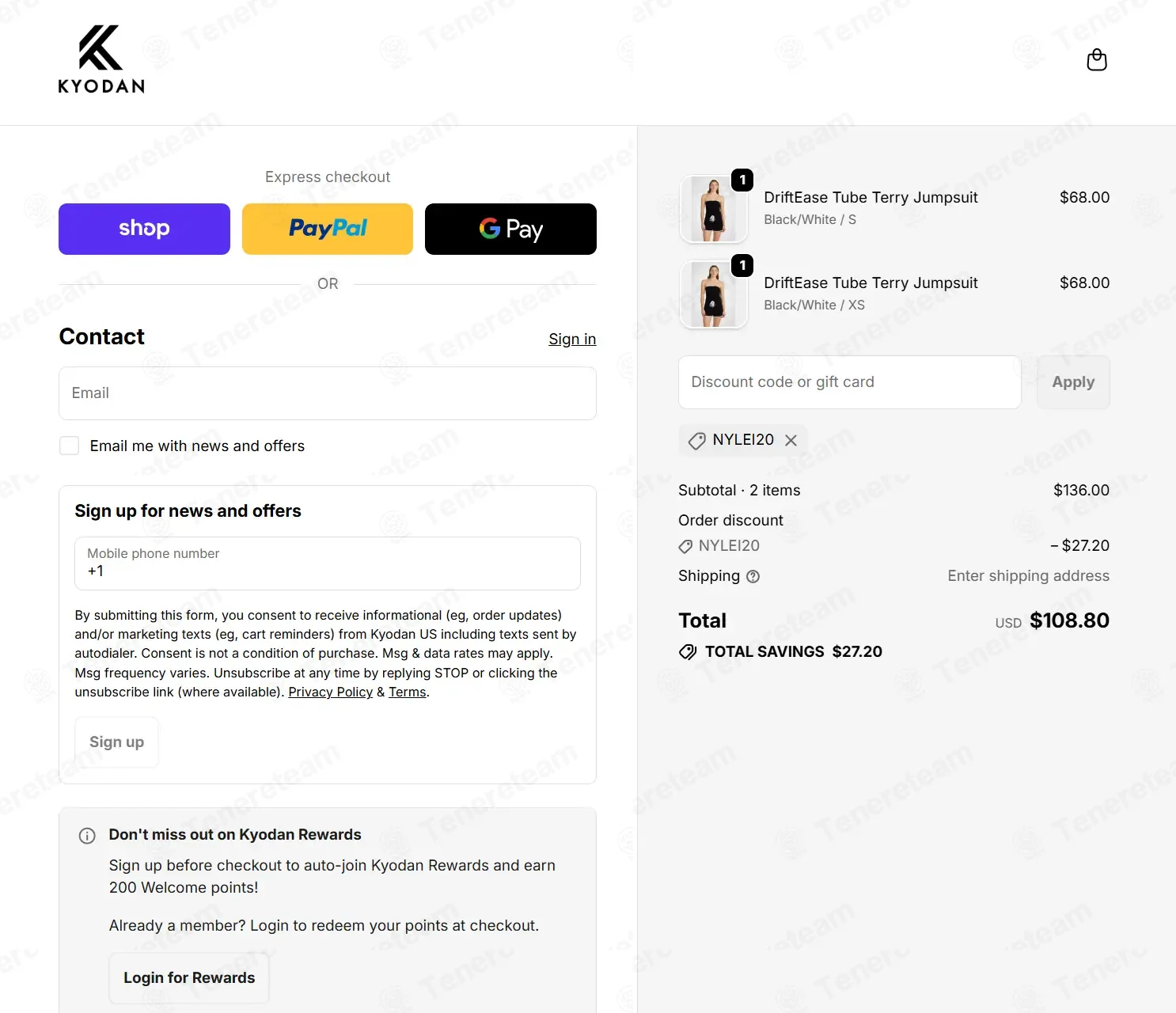Click the jumpsuit thumbnail for size XS
Viewport: 1176px width, 1013px height.
[x=714, y=294]
